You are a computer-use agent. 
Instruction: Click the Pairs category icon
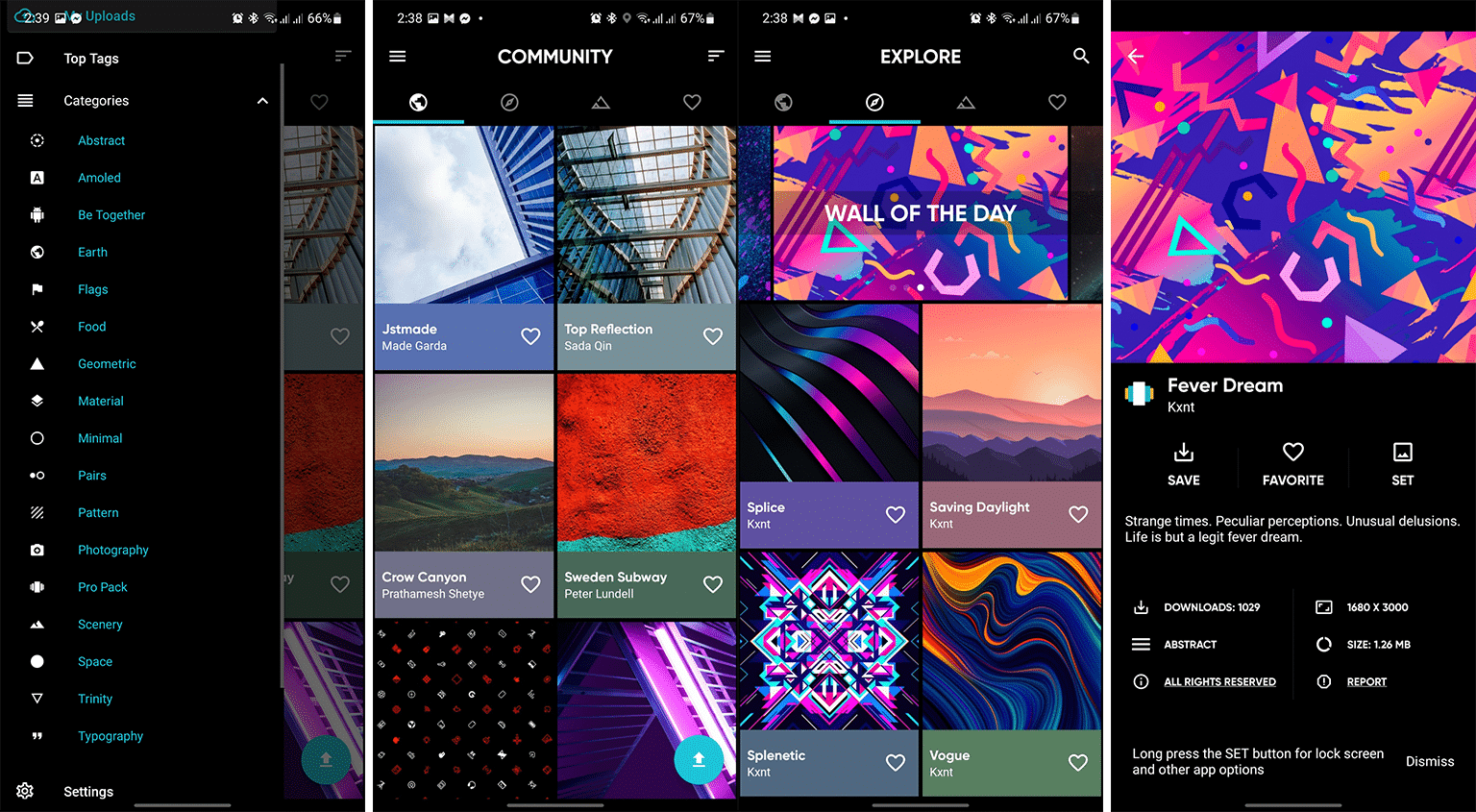[37, 476]
